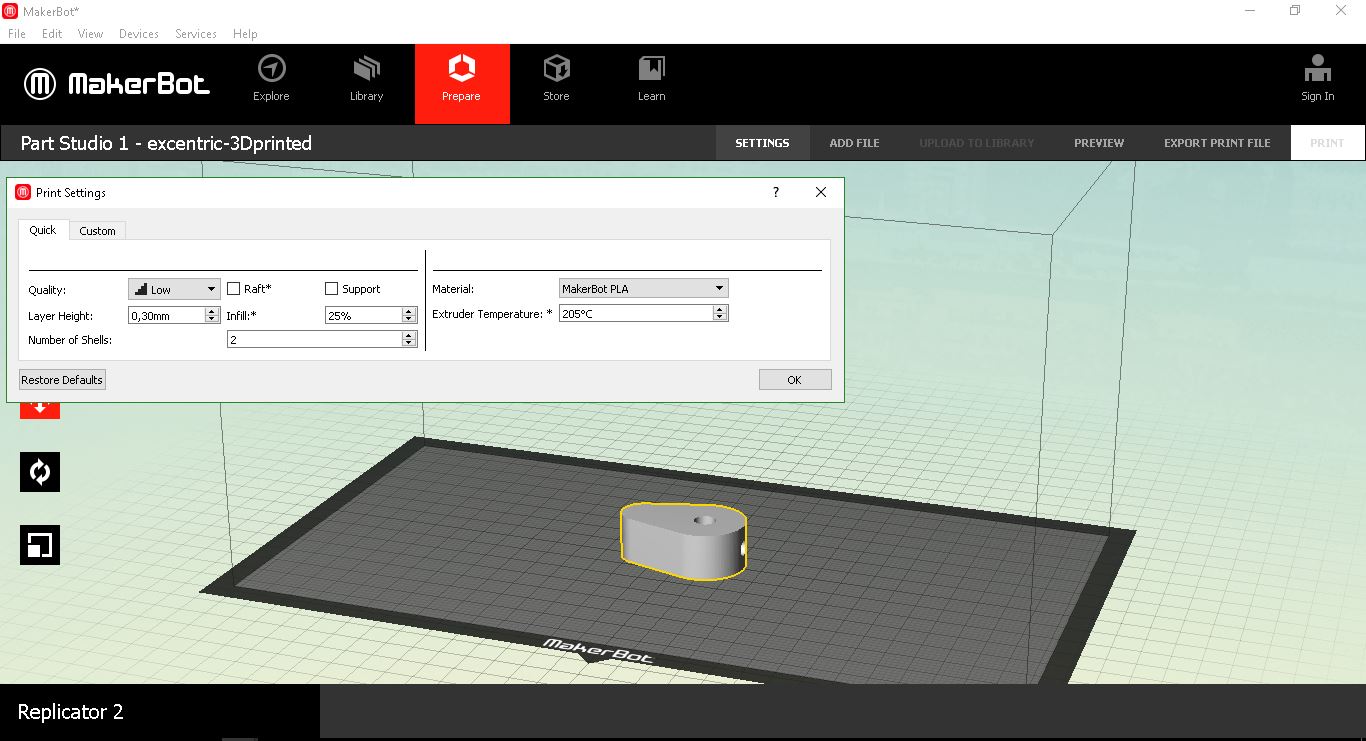Open the Devices menu

pos(139,33)
